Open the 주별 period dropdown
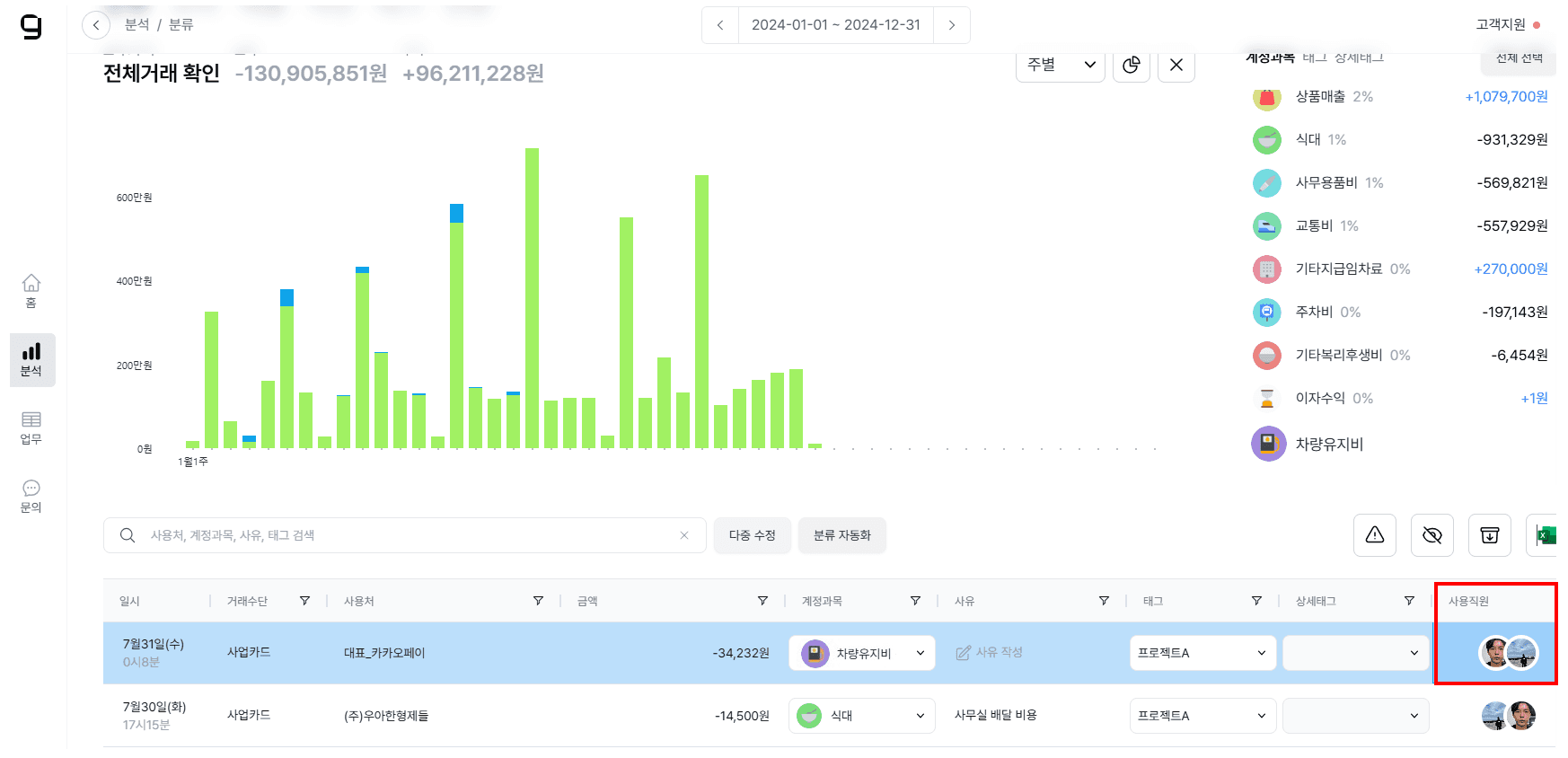The image size is (1568, 758). [x=1061, y=65]
